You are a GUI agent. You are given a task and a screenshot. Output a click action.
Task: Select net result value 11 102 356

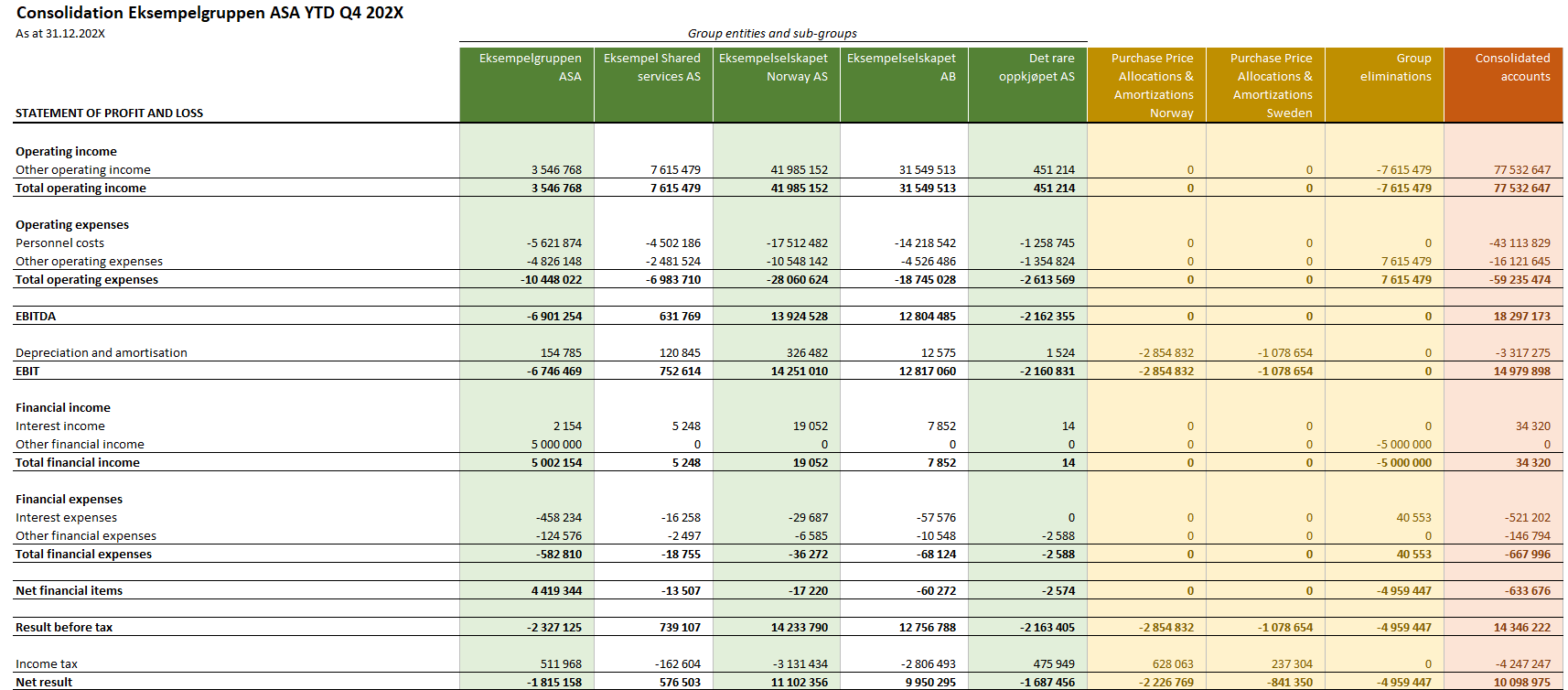(x=800, y=683)
